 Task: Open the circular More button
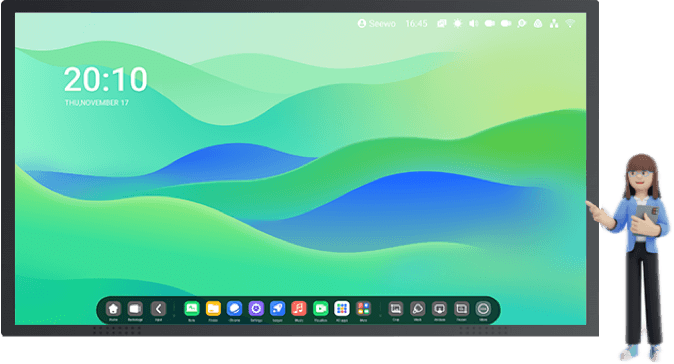pos(483,309)
